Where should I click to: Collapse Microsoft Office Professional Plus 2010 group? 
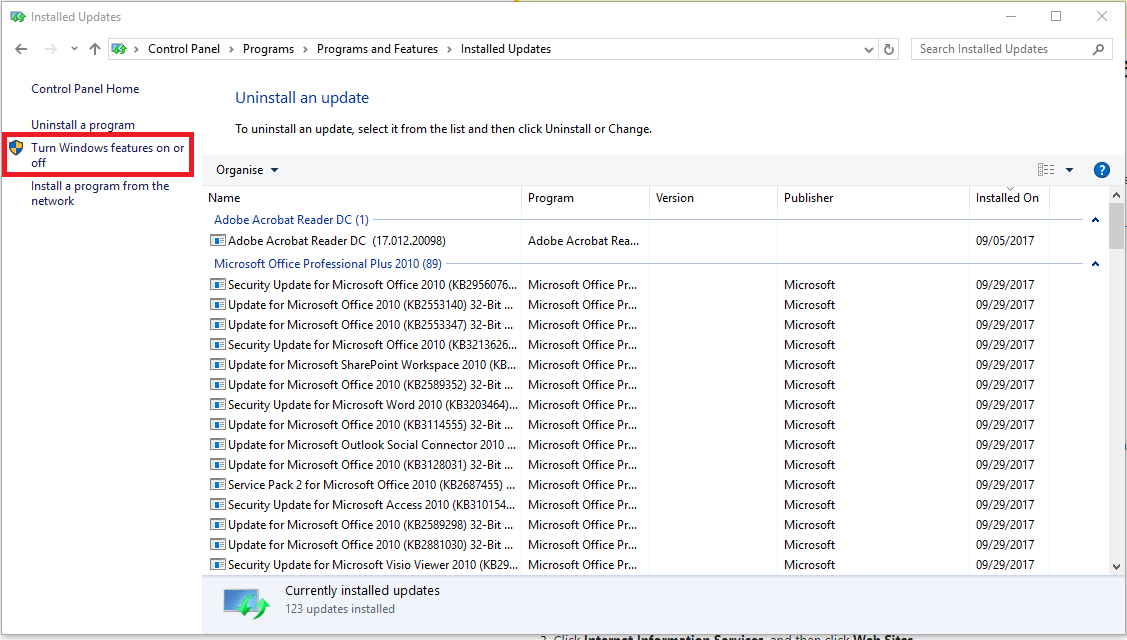coord(1095,264)
